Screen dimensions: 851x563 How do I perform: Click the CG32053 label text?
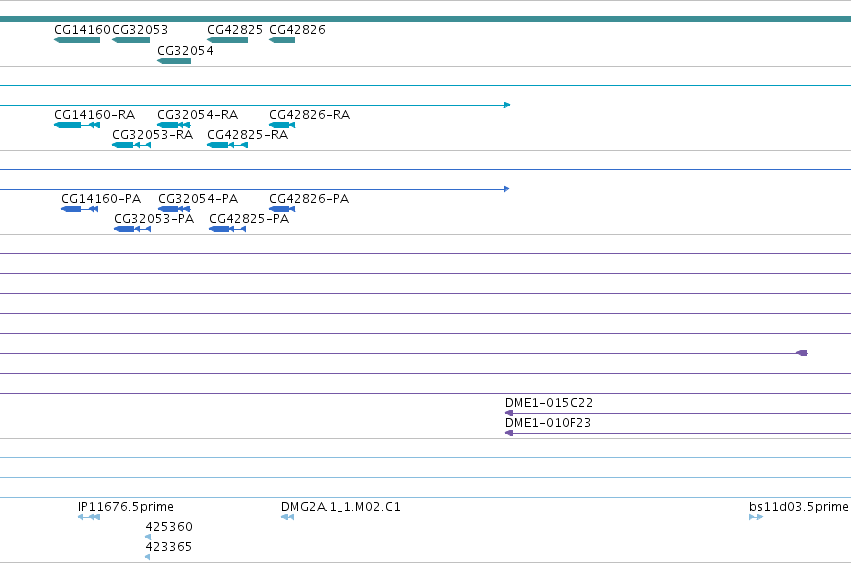point(140,30)
